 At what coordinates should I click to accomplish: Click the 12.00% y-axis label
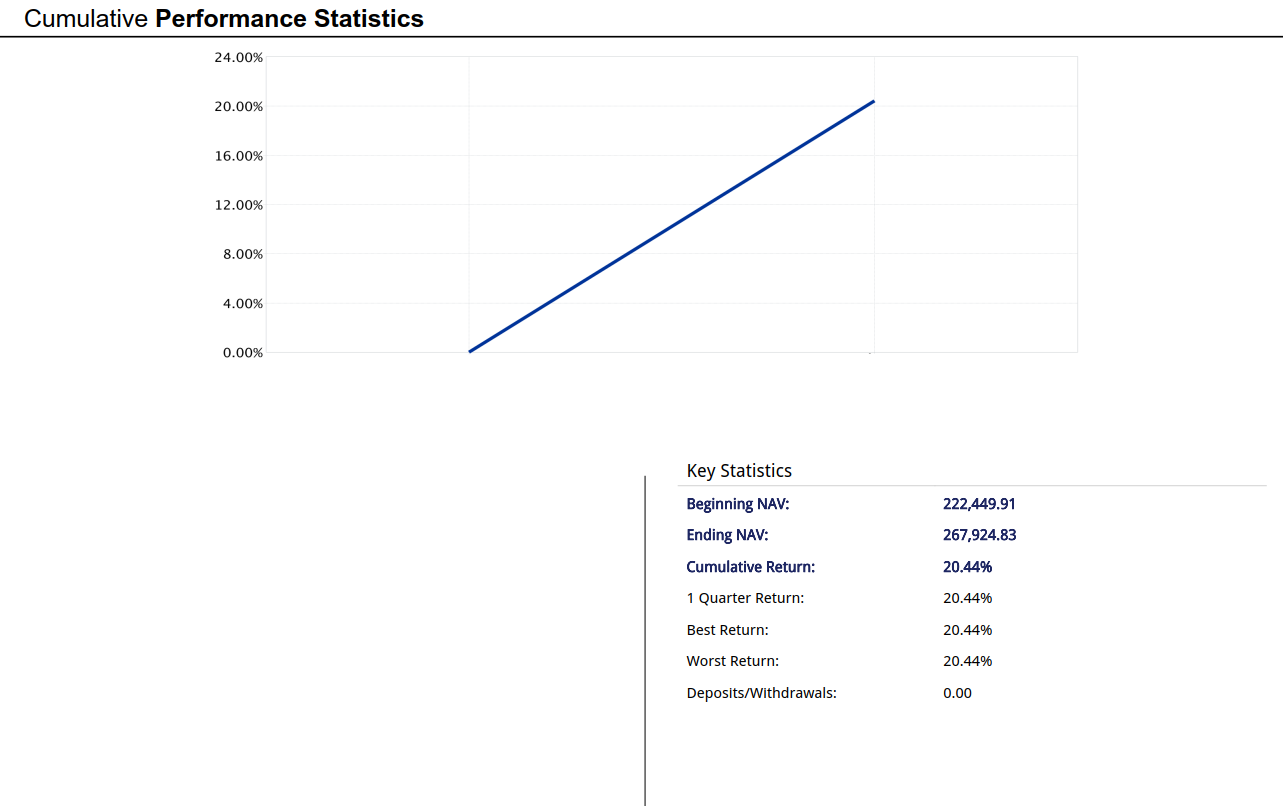click(238, 205)
